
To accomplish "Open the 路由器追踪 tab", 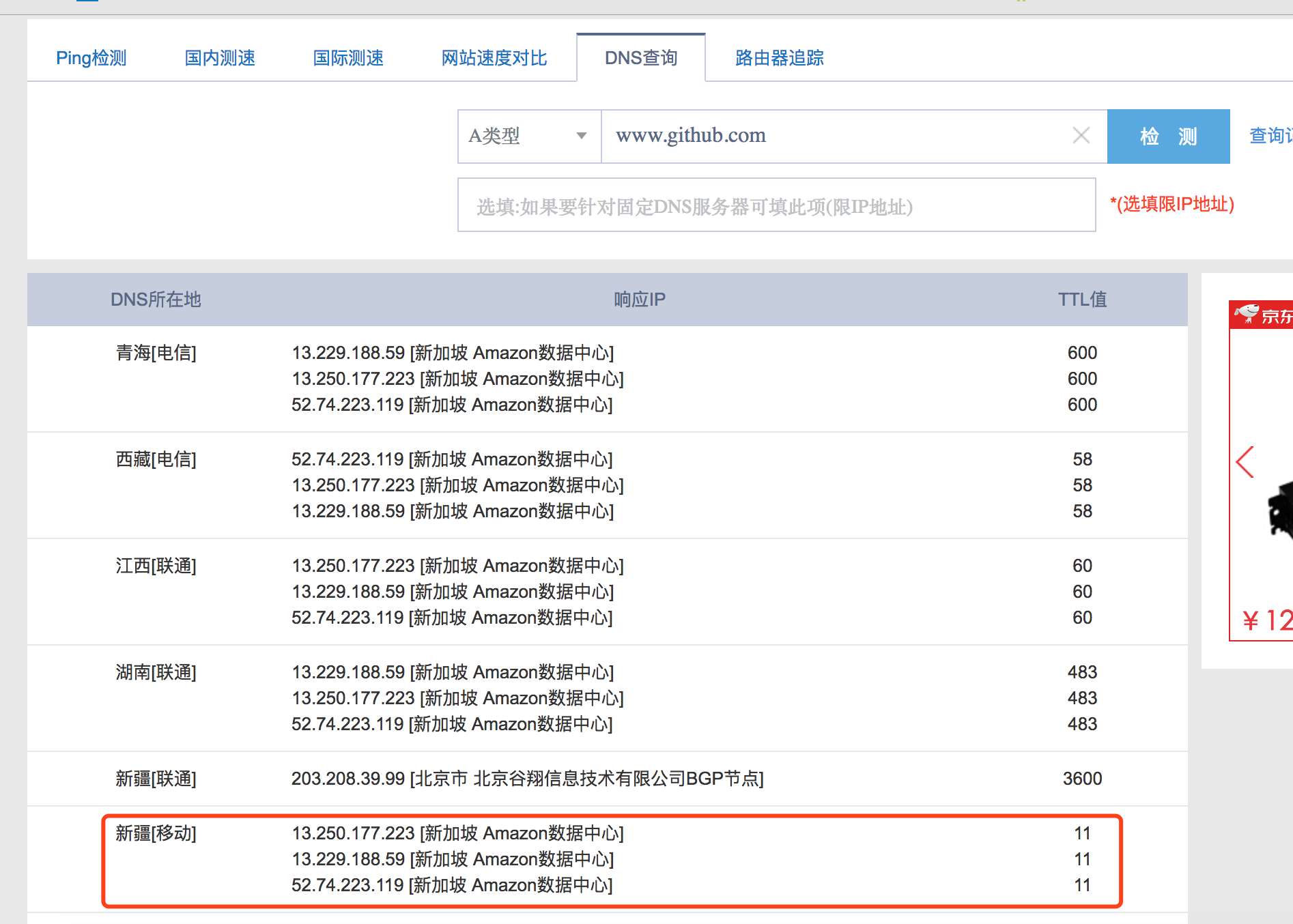I will click(x=778, y=58).
